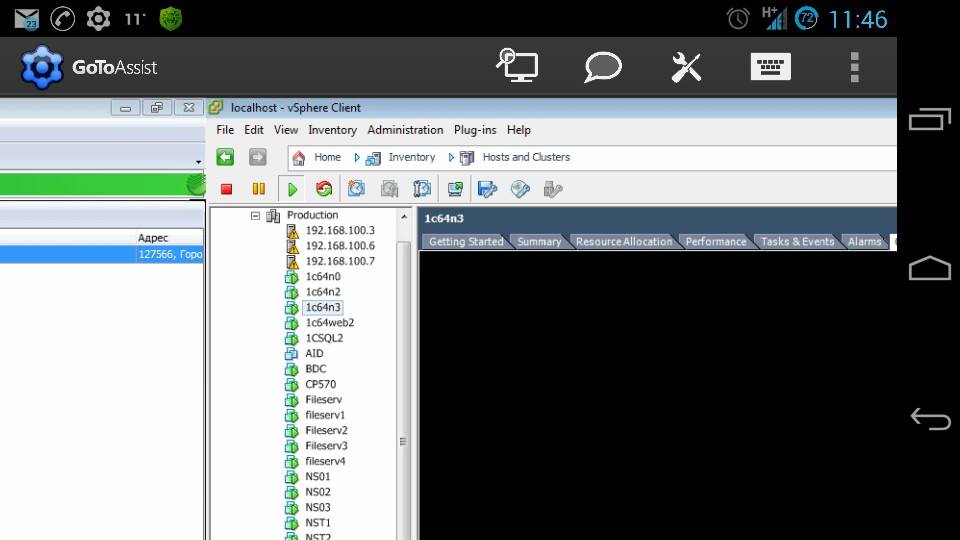The image size is (960, 540).
Task: Open GoToAssist screen view zoom tool
Action: tap(517, 66)
